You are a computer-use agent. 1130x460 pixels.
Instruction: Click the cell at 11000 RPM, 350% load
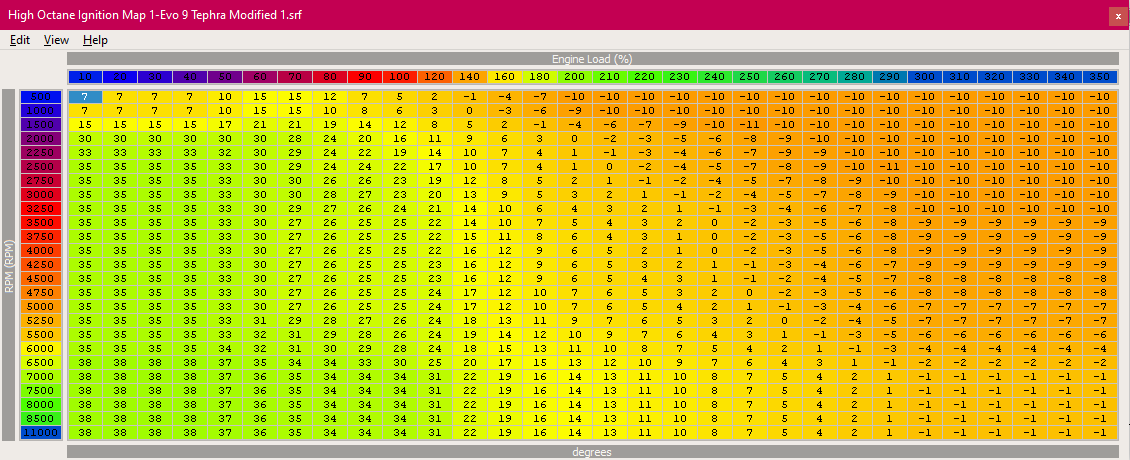tap(1099, 432)
